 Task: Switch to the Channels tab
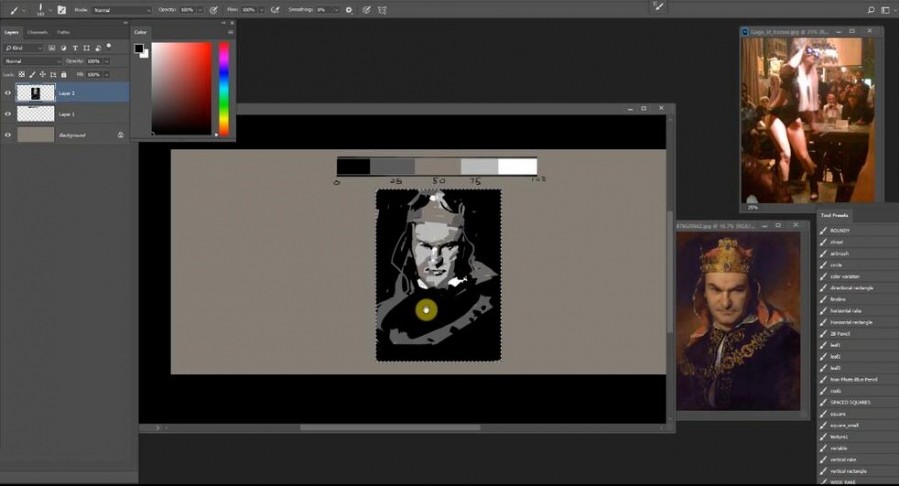pyautogui.click(x=37, y=32)
